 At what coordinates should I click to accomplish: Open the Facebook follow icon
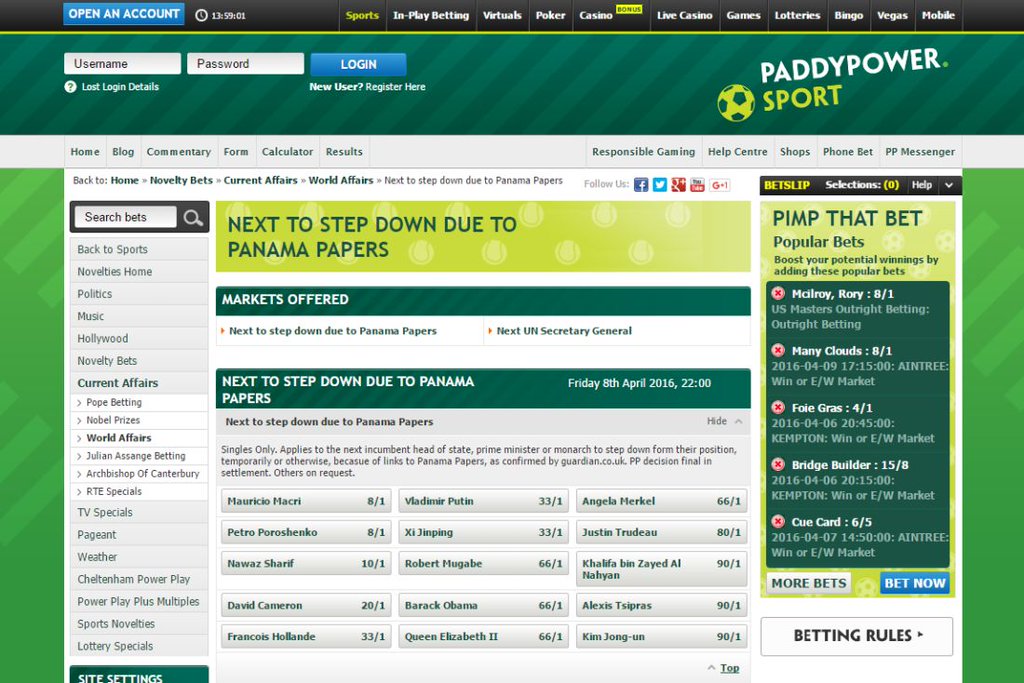[641, 185]
